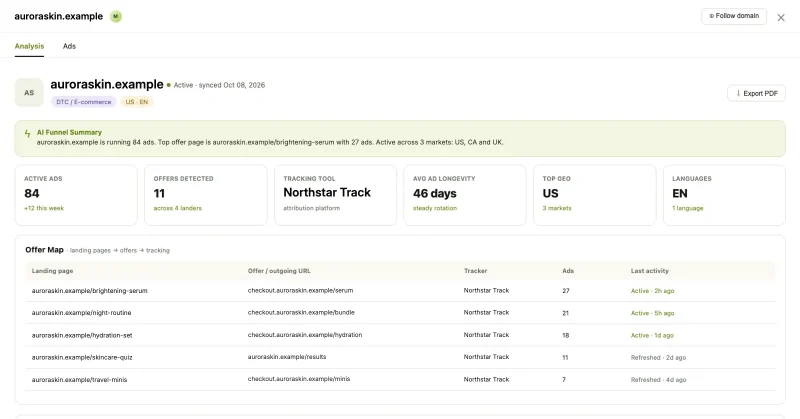Open auroraskin.example/travel-minis landing page
800x419 pixels.
tap(79, 380)
